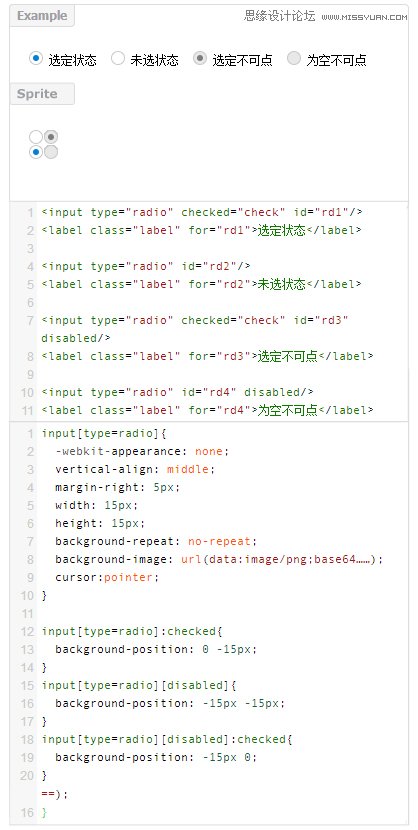Viewport: 418px width, 830px height.
Task: Click the 思缘设计论坛 watermark text
Action: point(279,16)
